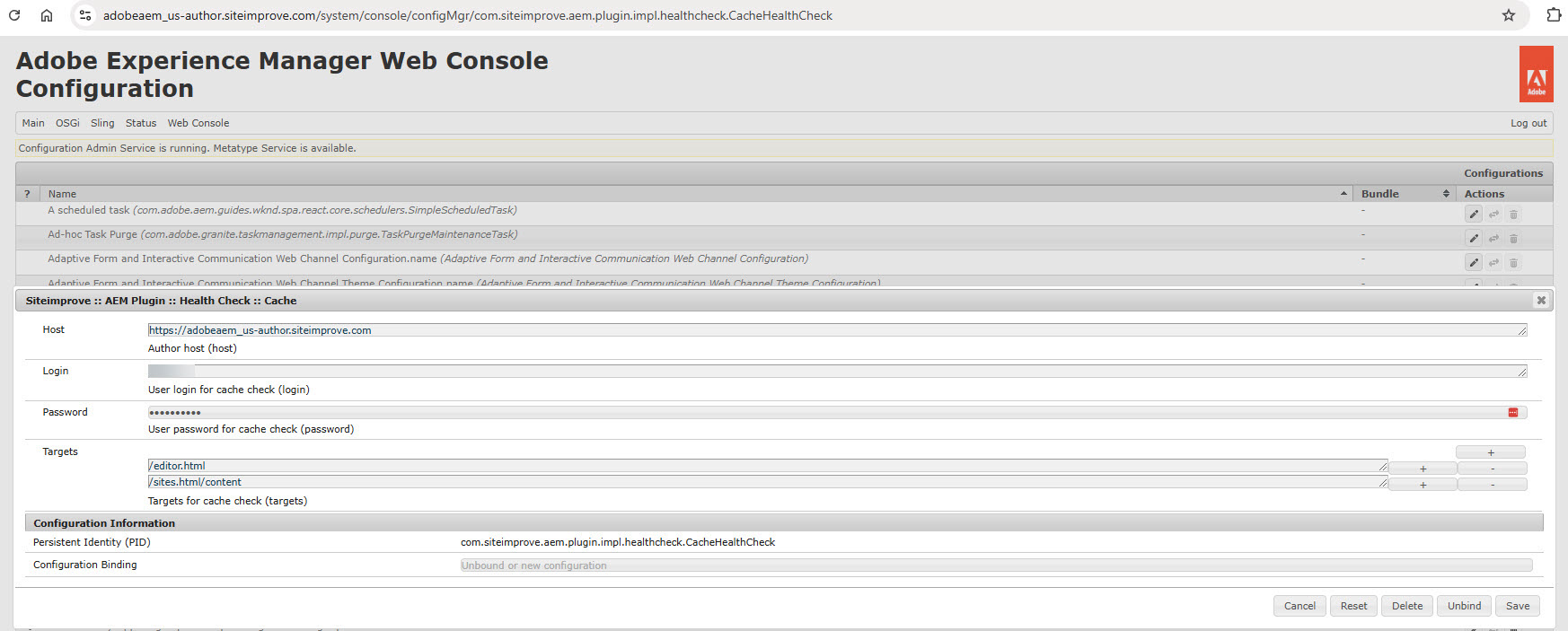Bookmark this page with the star icon

click(1509, 15)
